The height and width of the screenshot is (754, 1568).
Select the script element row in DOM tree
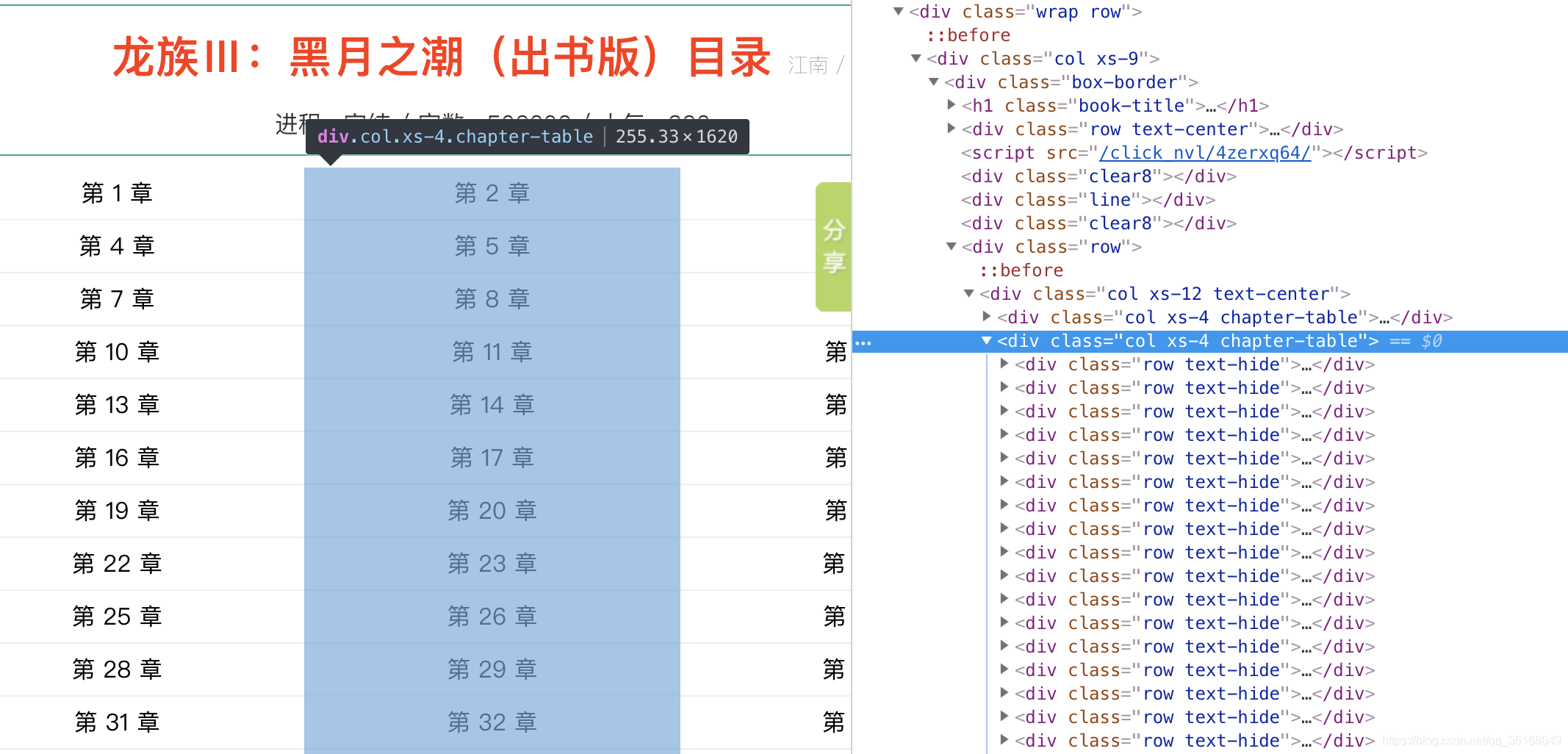pos(1195,153)
